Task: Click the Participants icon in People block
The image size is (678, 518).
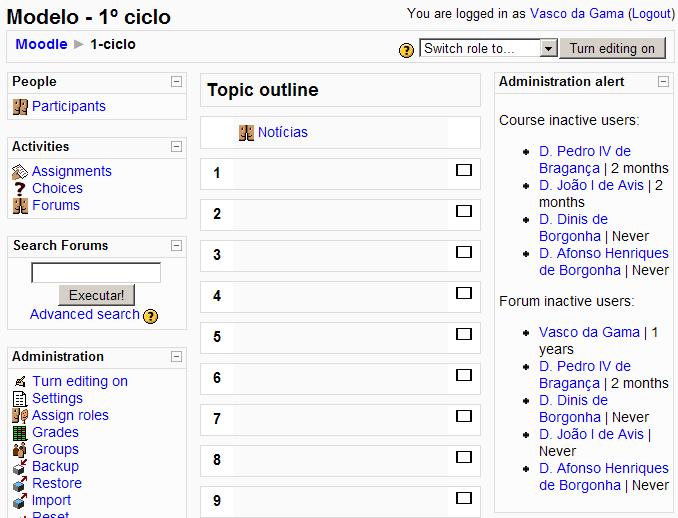Action: click(19, 106)
